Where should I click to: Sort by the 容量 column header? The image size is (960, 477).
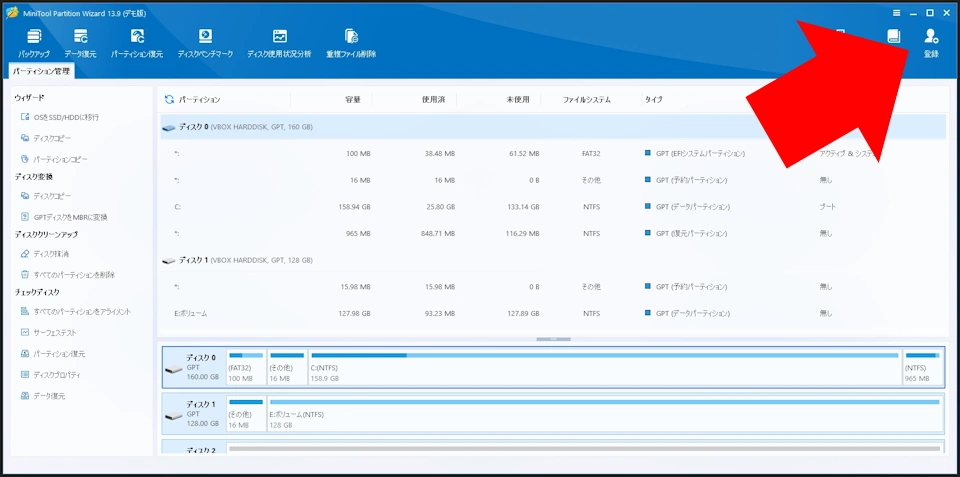353,99
